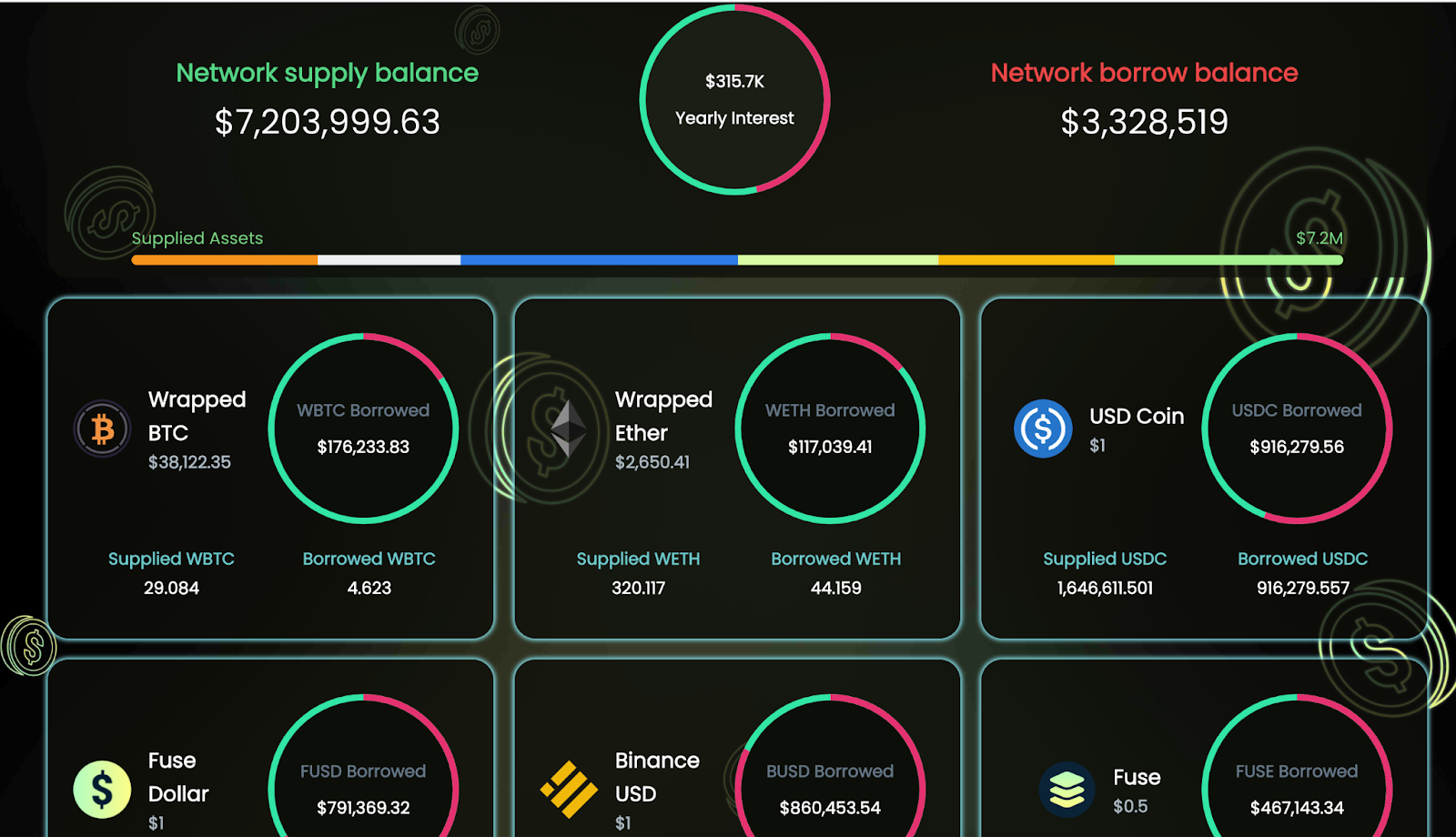Click the BUSD Borrowed label
1456x837 pixels.
pyautogui.click(x=830, y=771)
